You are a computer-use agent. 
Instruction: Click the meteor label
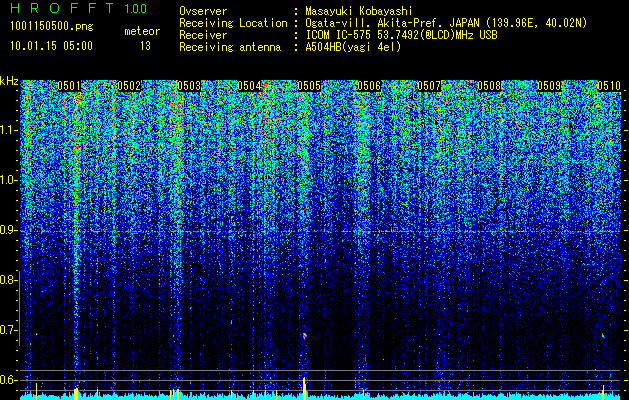pos(142,31)
